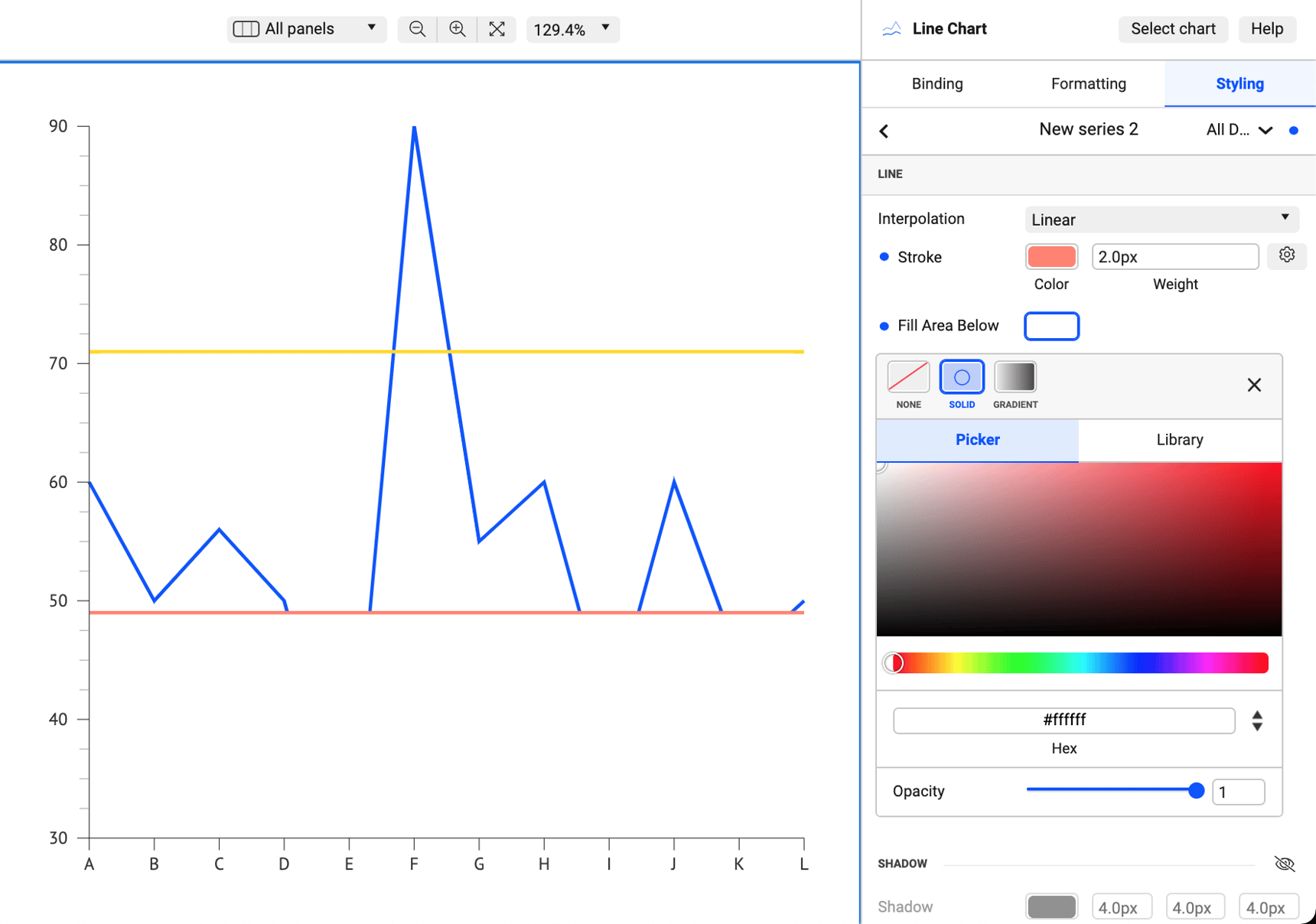Select the SOLID fill type option
This screenshot has width=1316, height=924.
click(x=961, y=376)
